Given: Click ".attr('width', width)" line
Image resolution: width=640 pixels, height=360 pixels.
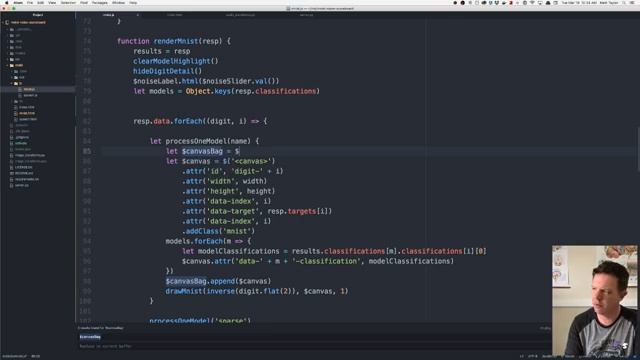Looking at the screenshot, I should [224, 181].
